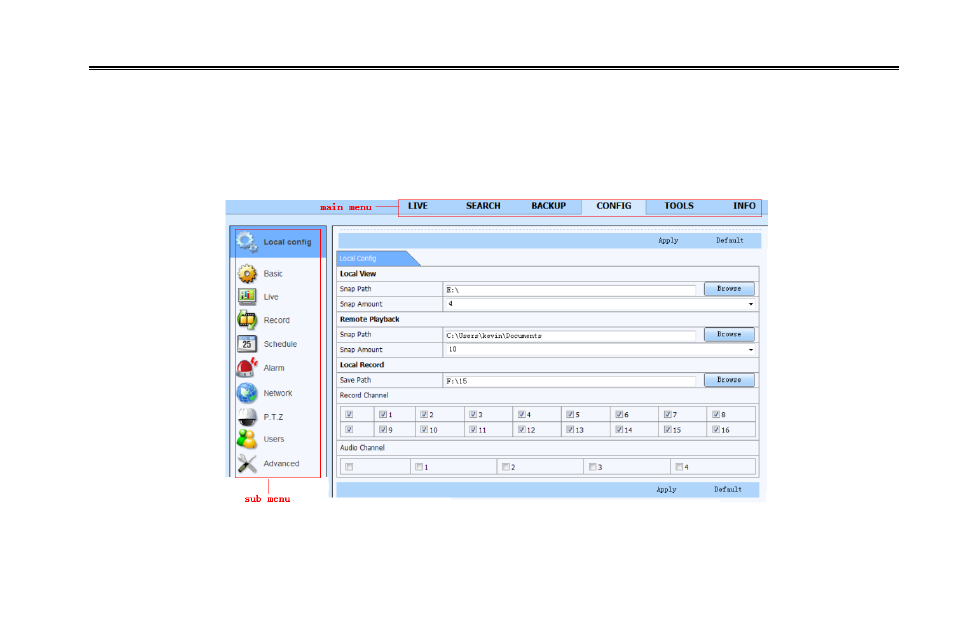
Task: Browse for Local Record save path
Action: 729,380
